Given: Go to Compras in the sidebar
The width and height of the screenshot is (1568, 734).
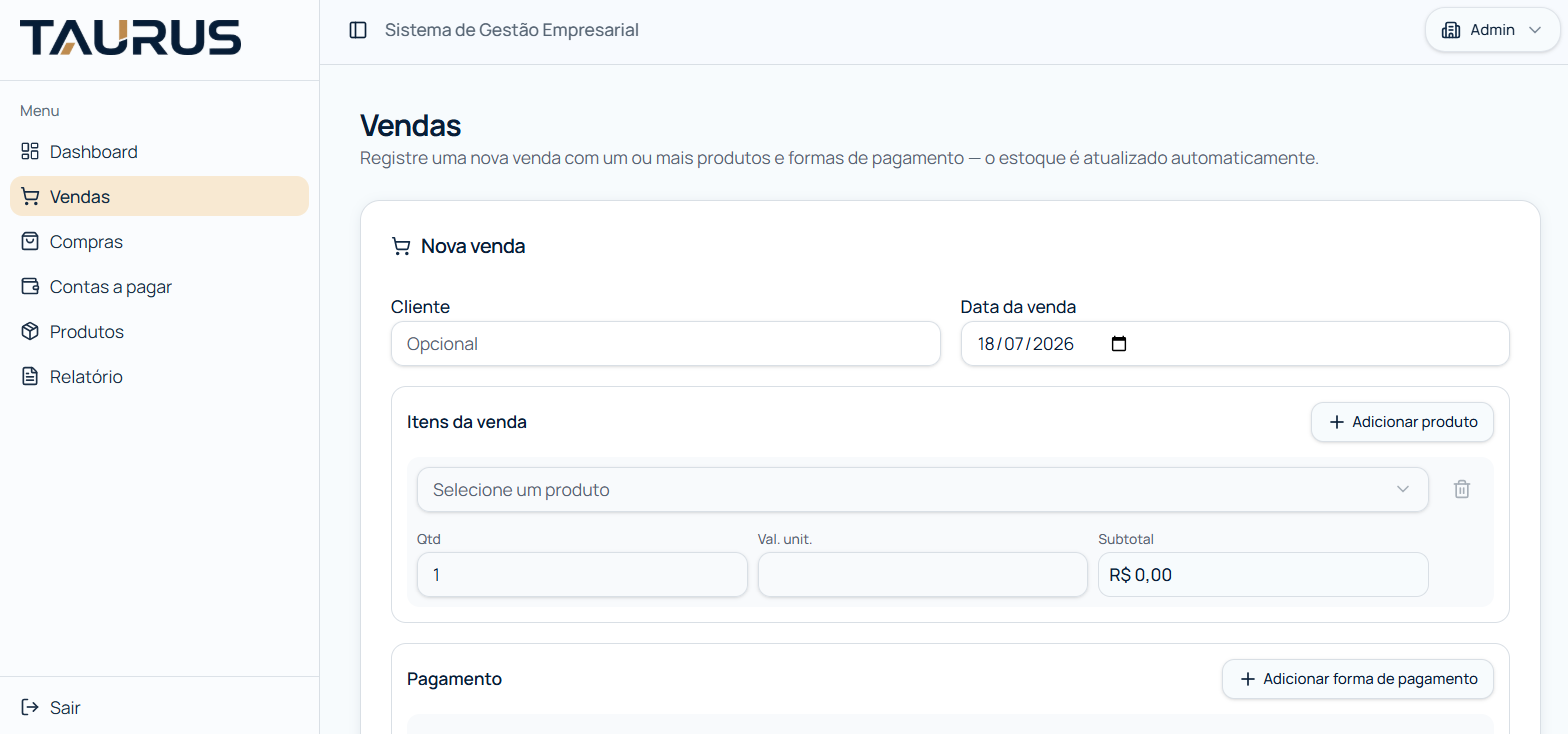Looking at the screenshot, I should (x=159, y=242).
